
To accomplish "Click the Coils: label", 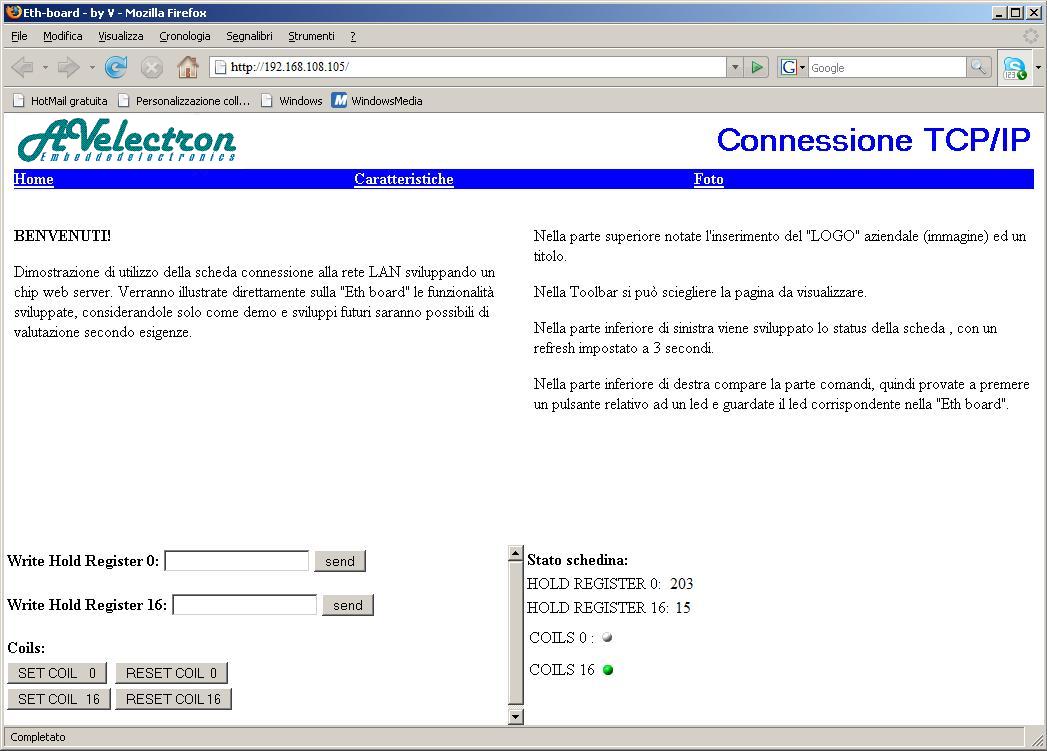I will [x=26, y=648].
